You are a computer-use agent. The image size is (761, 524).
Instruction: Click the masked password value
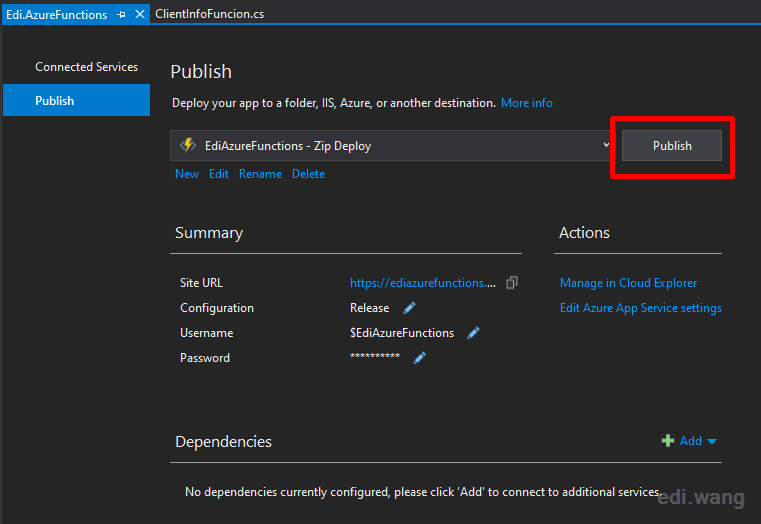tap(375, 357)
